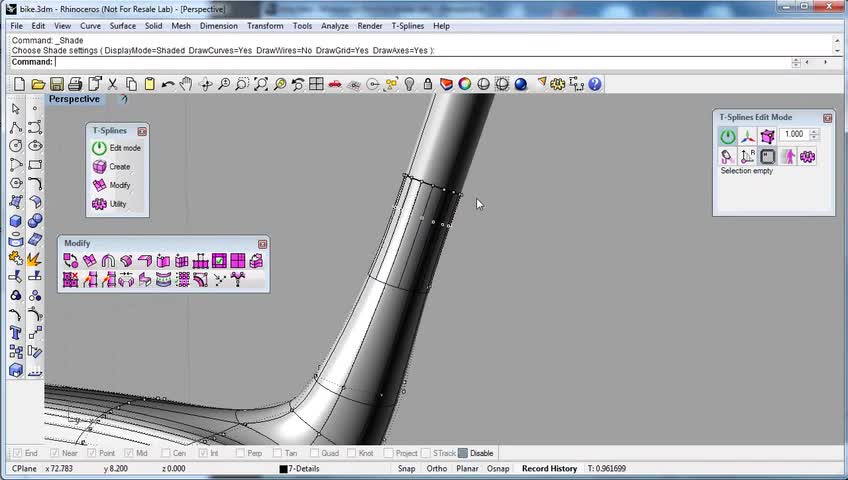Click the New file icon
This screenshot has width=848, height=480.
click(19, 84)
